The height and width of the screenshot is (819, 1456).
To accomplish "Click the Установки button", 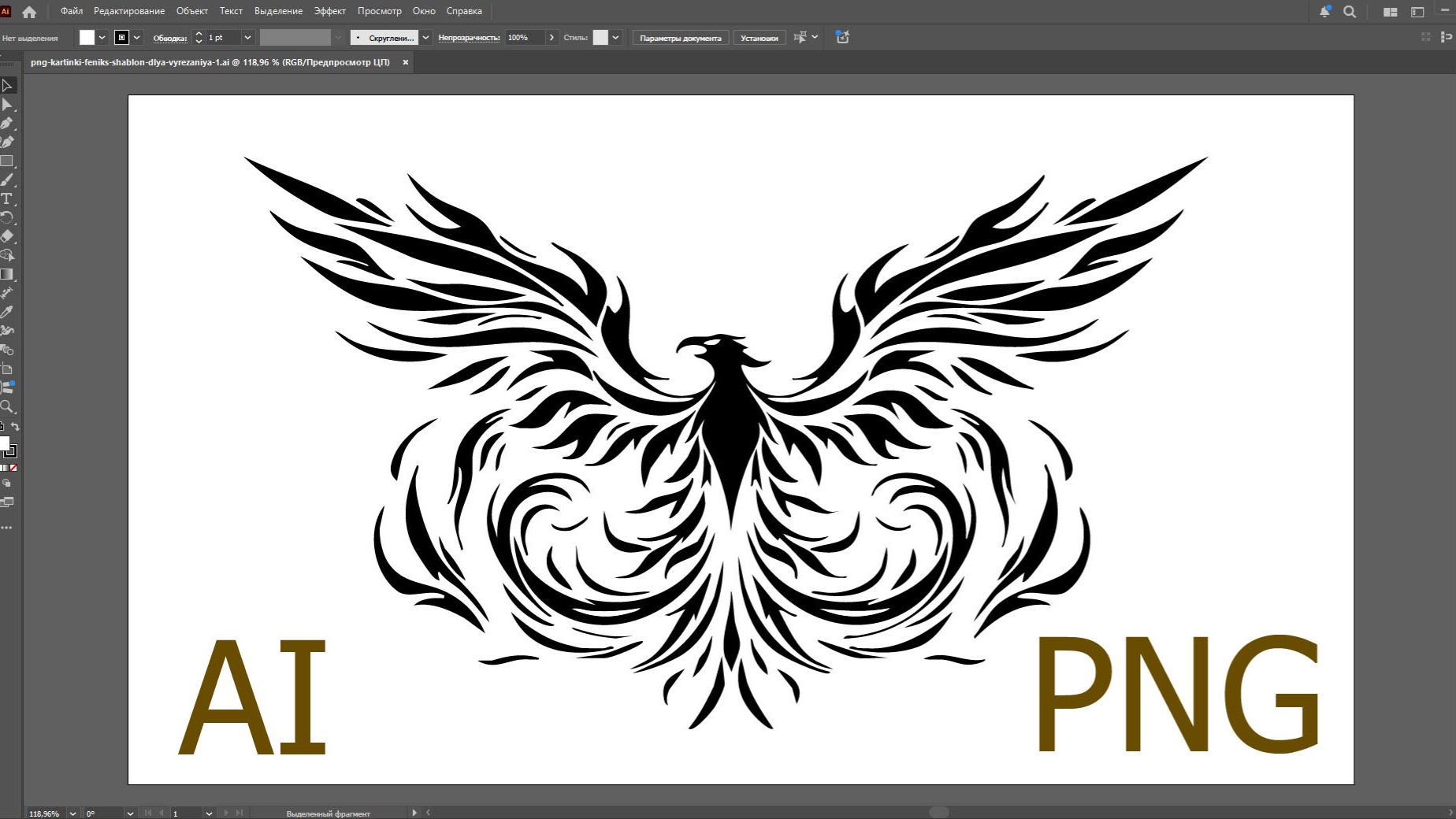I will pyautogui.click(x=759, y=38).
